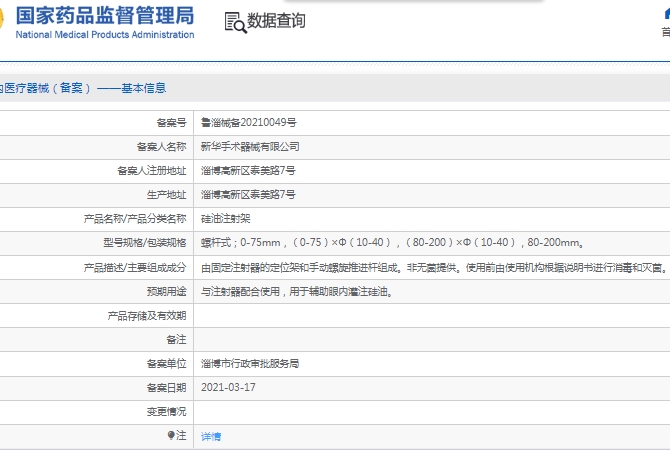Click the 国家药品监督管理局 logo text

105,15
